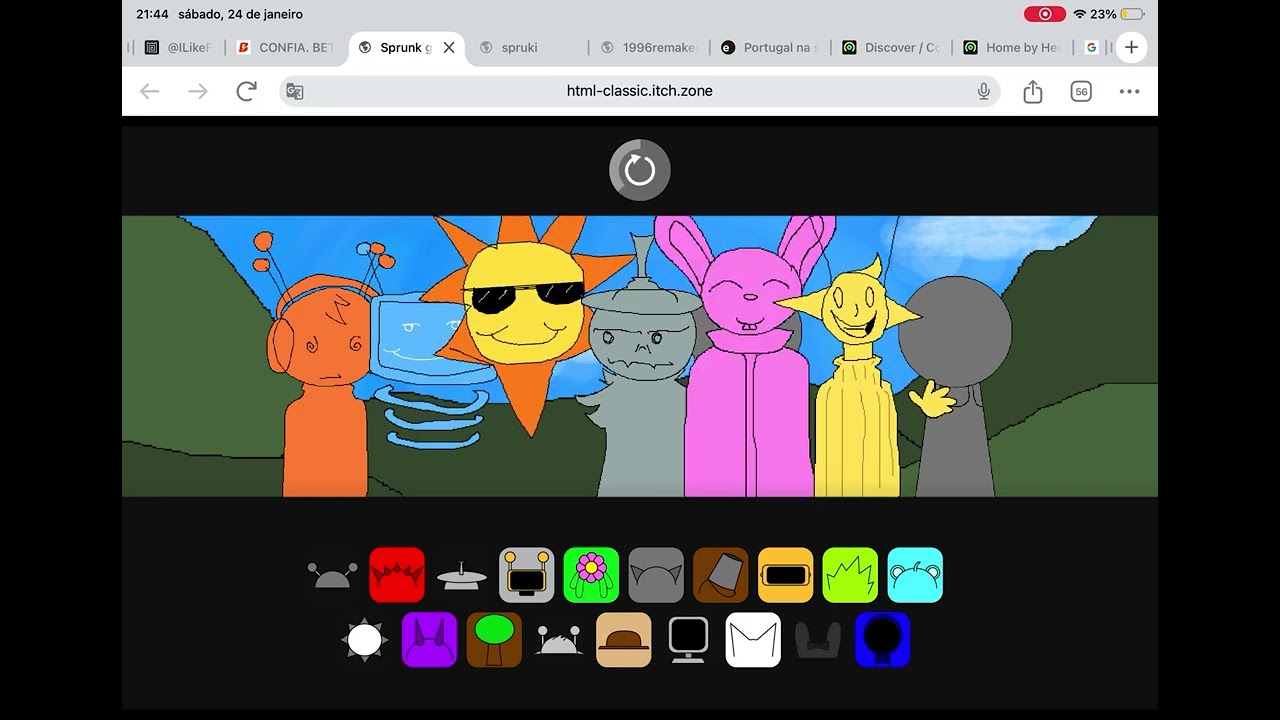Switch to the CONFIA. BET tab
Viewport: 1280px width, 720px height.
click(x=286, y=47)
